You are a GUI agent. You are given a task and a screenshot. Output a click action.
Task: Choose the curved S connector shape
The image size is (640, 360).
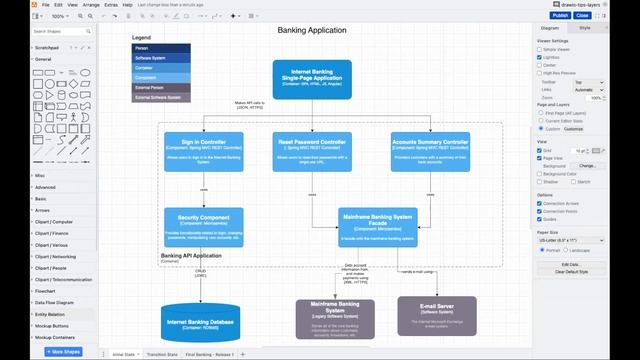pos(61,140)
